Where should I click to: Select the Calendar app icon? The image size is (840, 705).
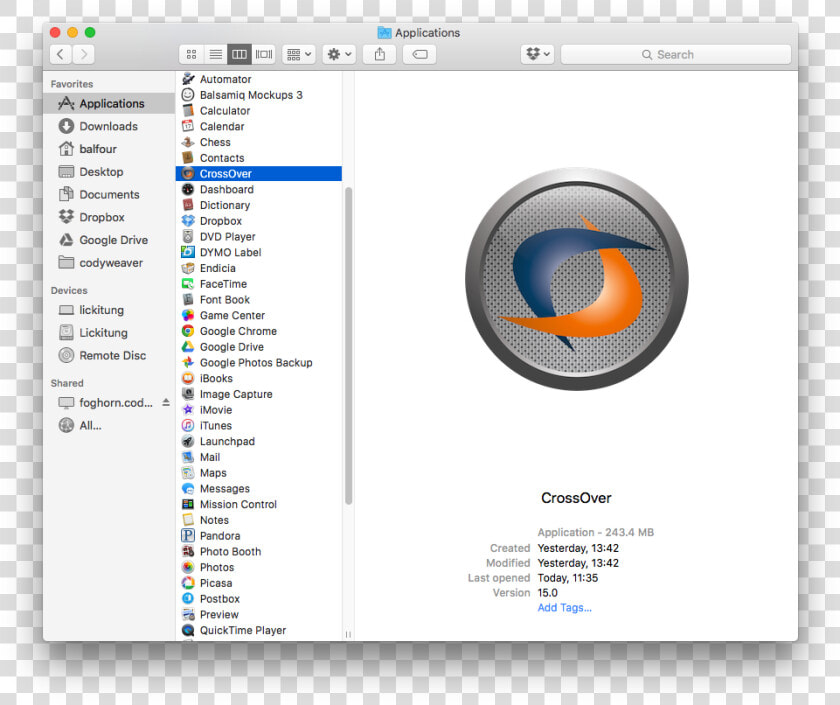[x=188, y=126]
